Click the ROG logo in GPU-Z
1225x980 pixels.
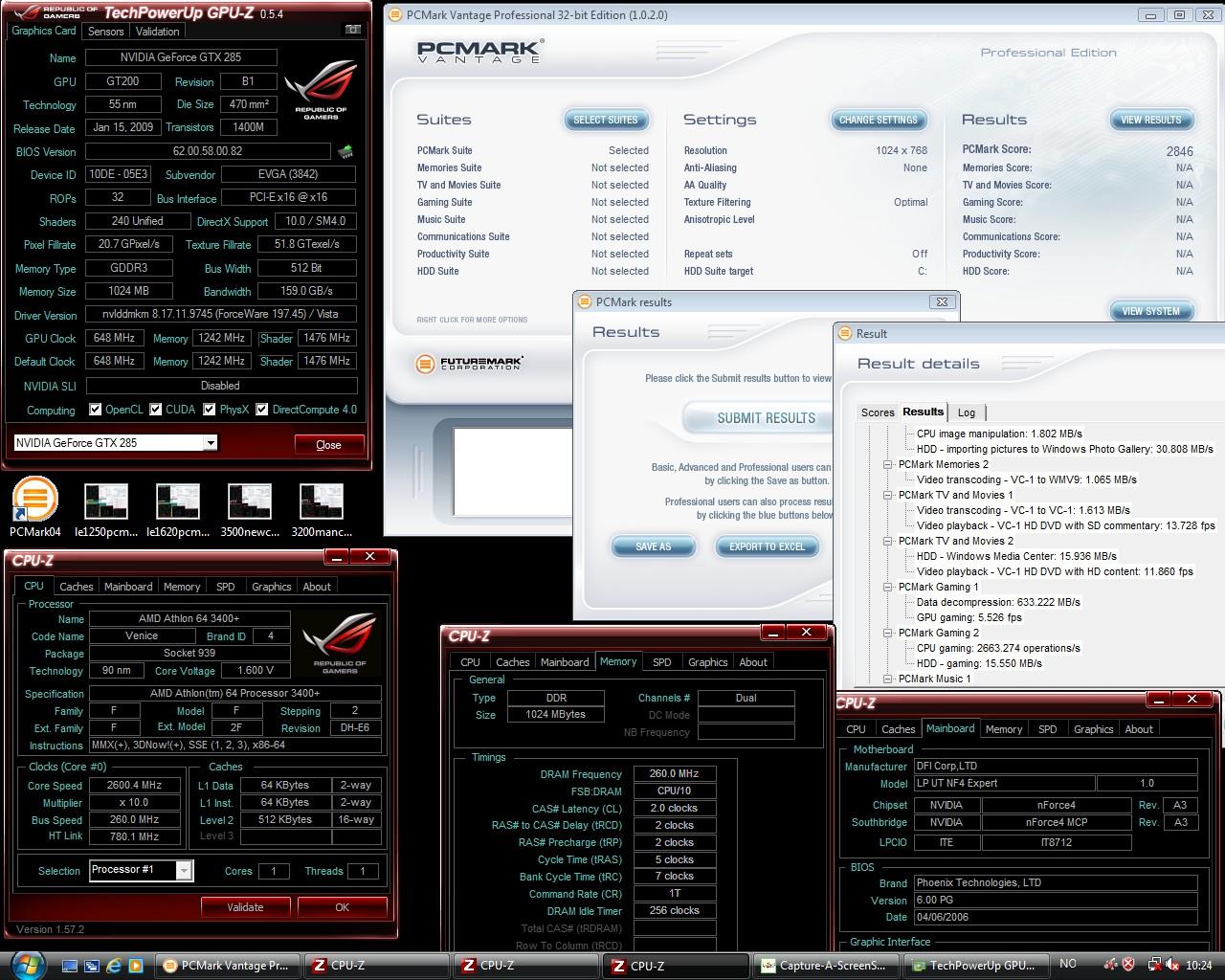(321, 90)
